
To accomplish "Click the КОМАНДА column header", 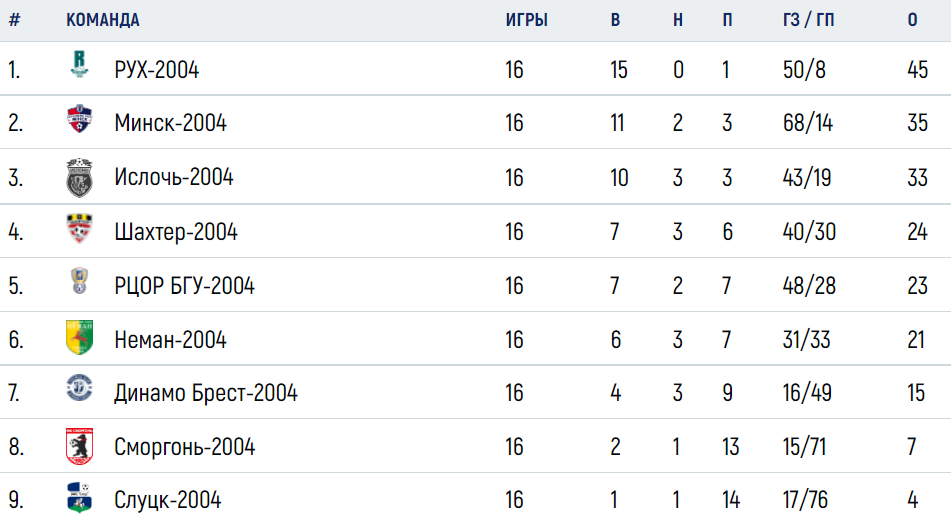I will click(x=103, y=20).
